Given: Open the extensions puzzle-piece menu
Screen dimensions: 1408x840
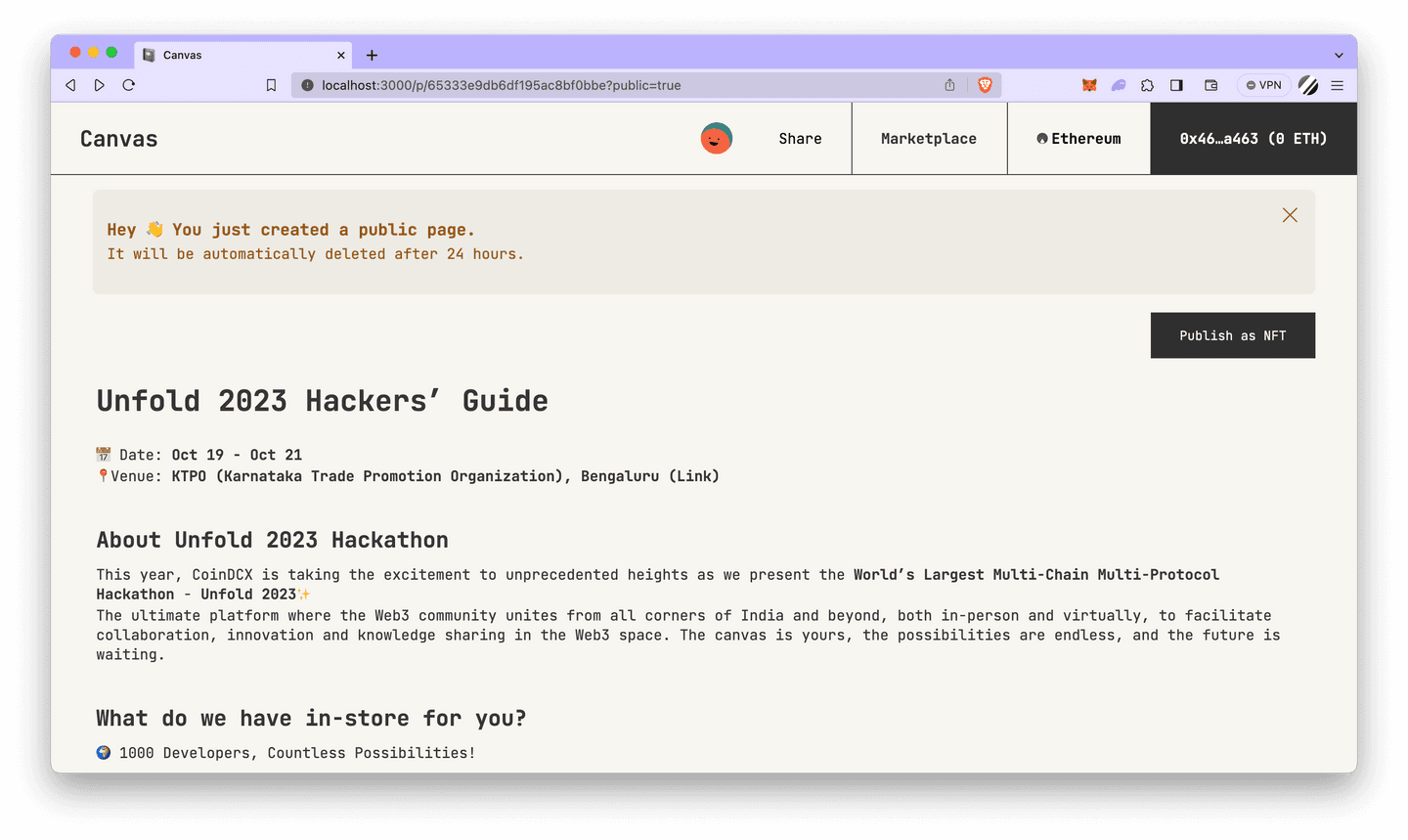Looking at the screenshot, I should point(1148,85).
